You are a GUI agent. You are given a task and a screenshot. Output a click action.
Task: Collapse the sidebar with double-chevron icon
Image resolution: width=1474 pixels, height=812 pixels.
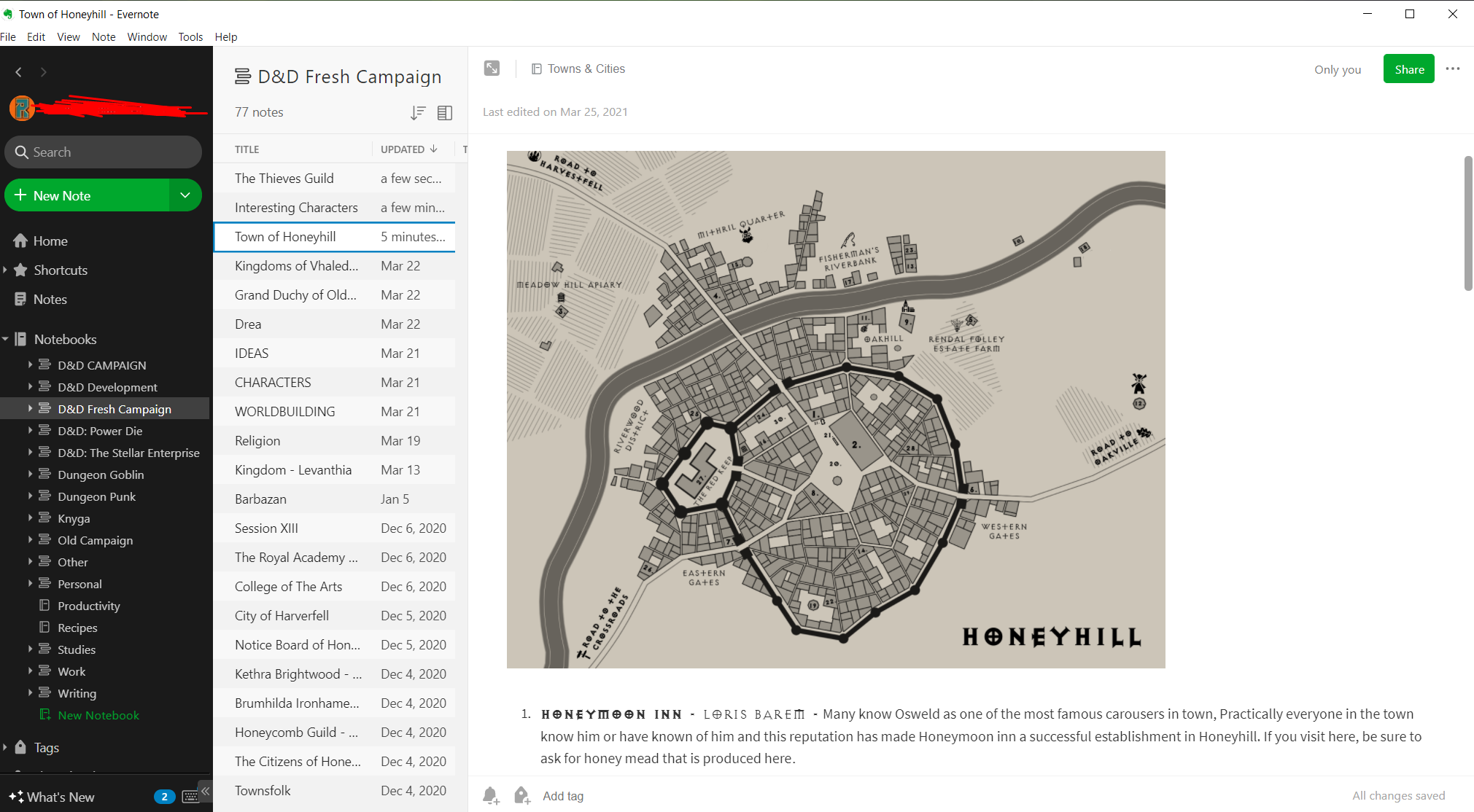[x=205, y=791]
